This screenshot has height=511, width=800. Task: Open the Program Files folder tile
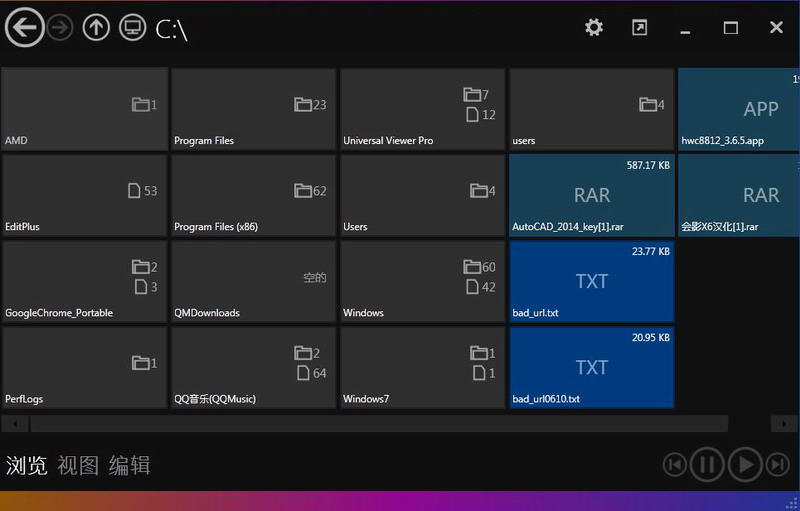point(254,109)
